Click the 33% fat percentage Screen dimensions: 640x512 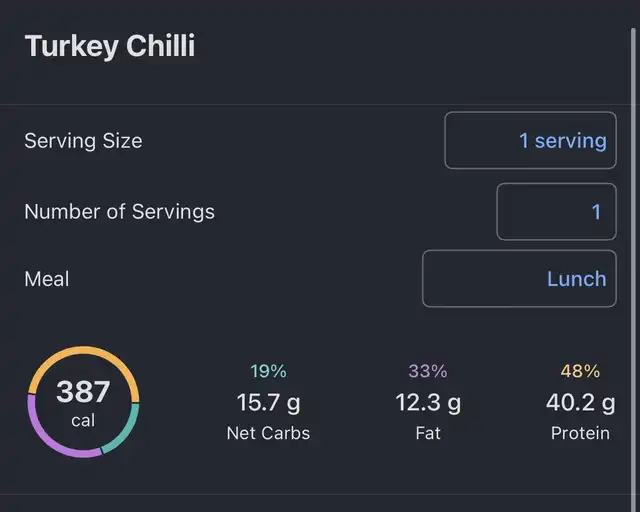pyautogui.click(x=428, y=372)
